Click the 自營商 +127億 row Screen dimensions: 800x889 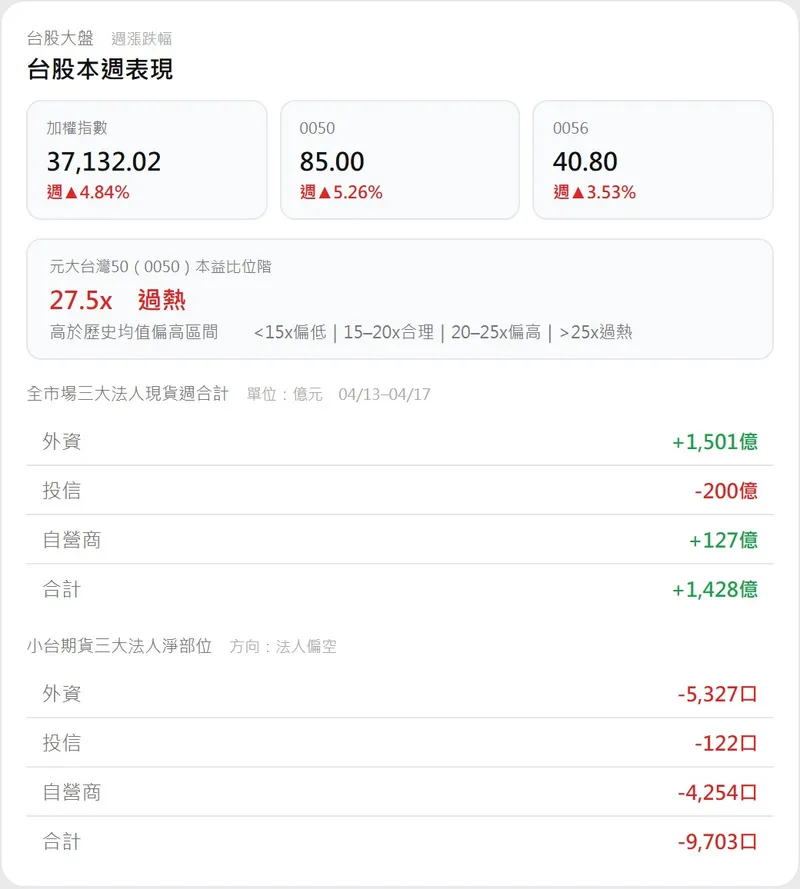(400, 540)
